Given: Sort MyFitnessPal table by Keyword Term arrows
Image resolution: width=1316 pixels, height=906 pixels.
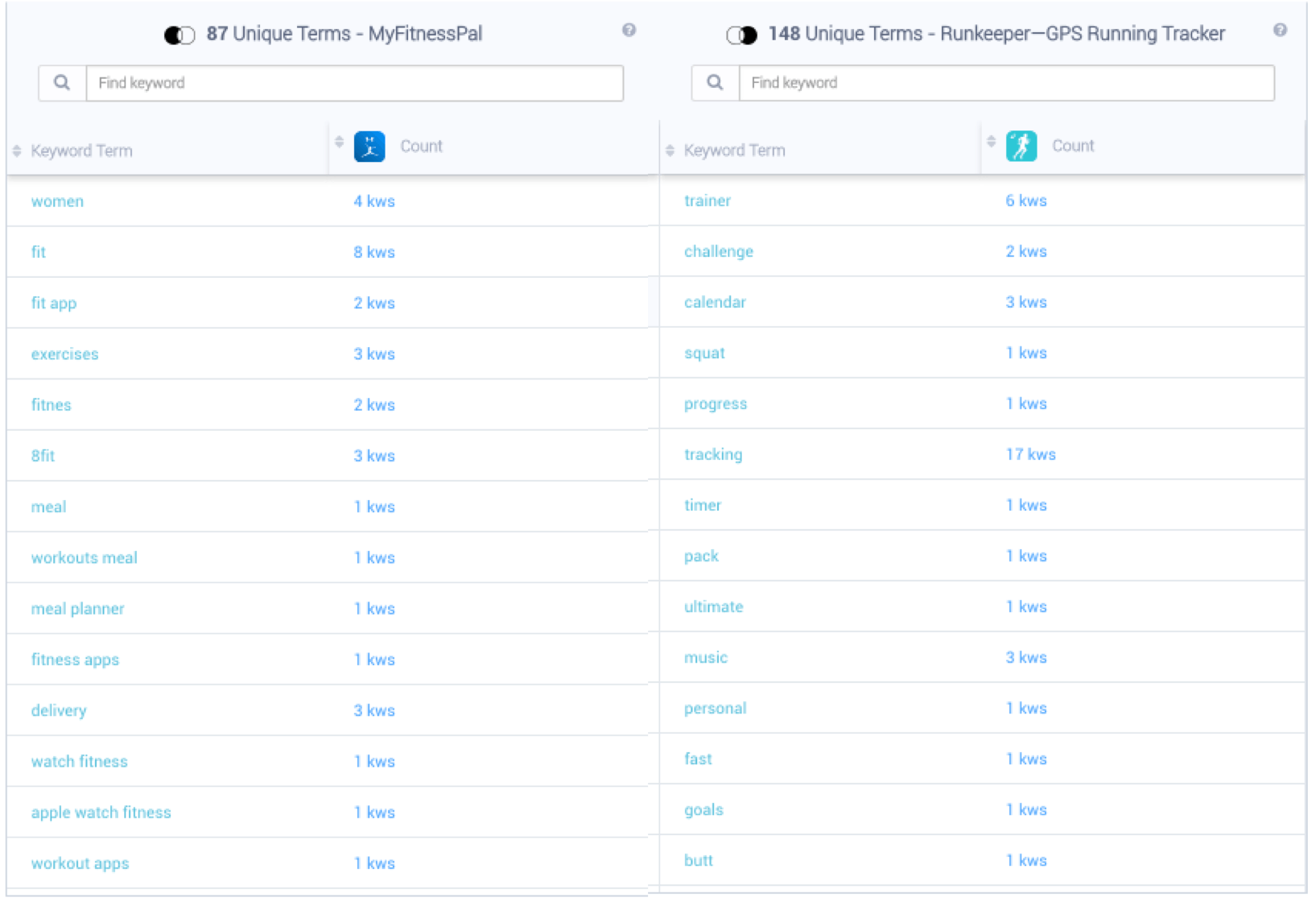Looking at the screenshot, I should click(x=17, y=151).
